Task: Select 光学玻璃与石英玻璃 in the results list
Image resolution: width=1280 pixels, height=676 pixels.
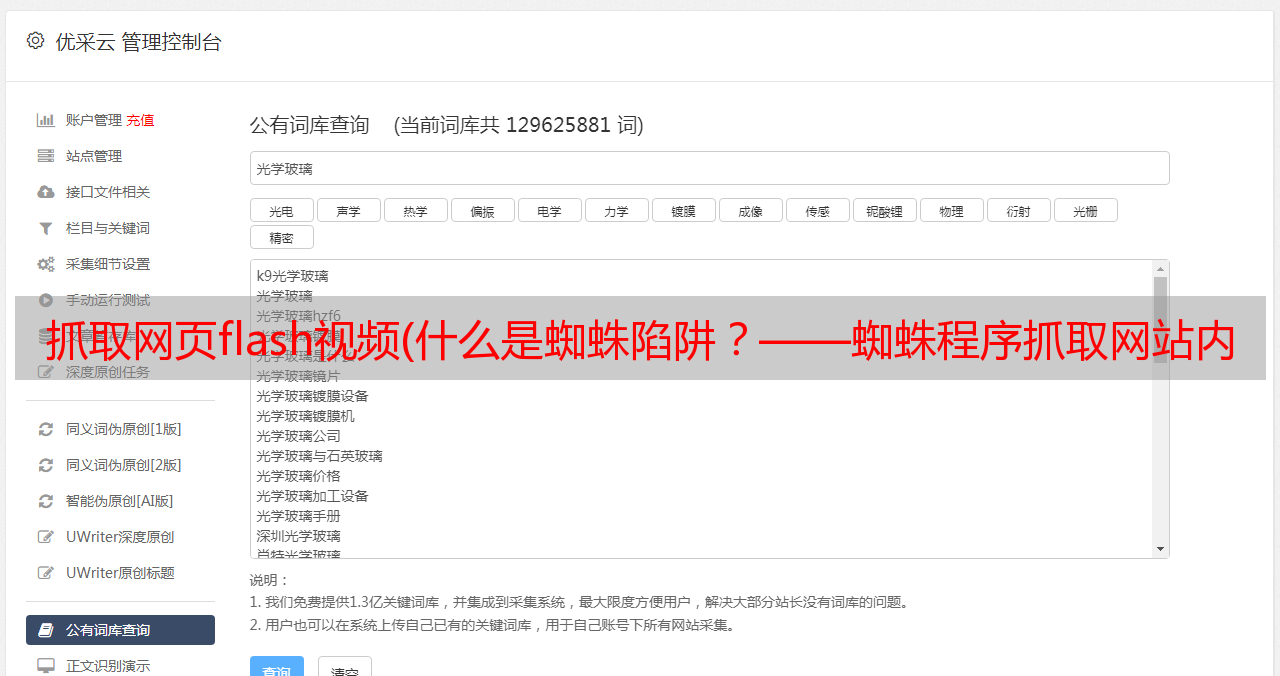Action: [319, 456]
